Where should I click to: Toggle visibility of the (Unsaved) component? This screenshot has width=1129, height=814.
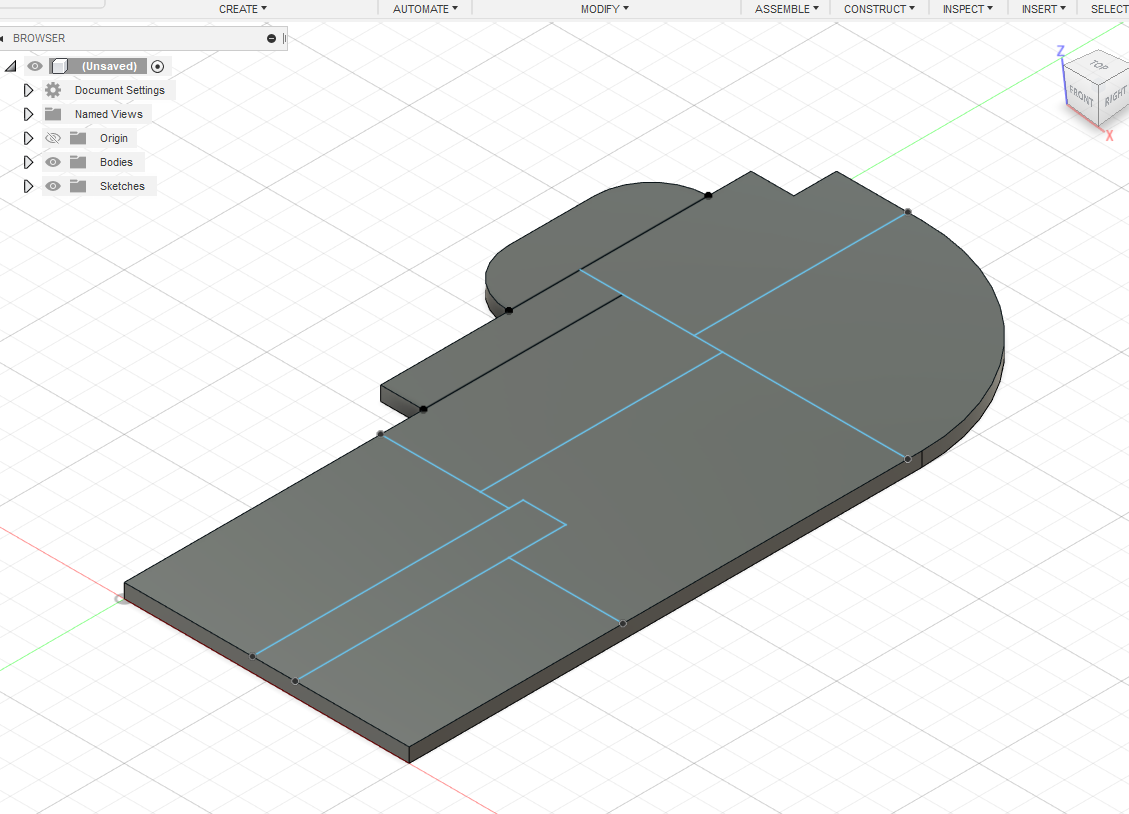coord(35,66)
